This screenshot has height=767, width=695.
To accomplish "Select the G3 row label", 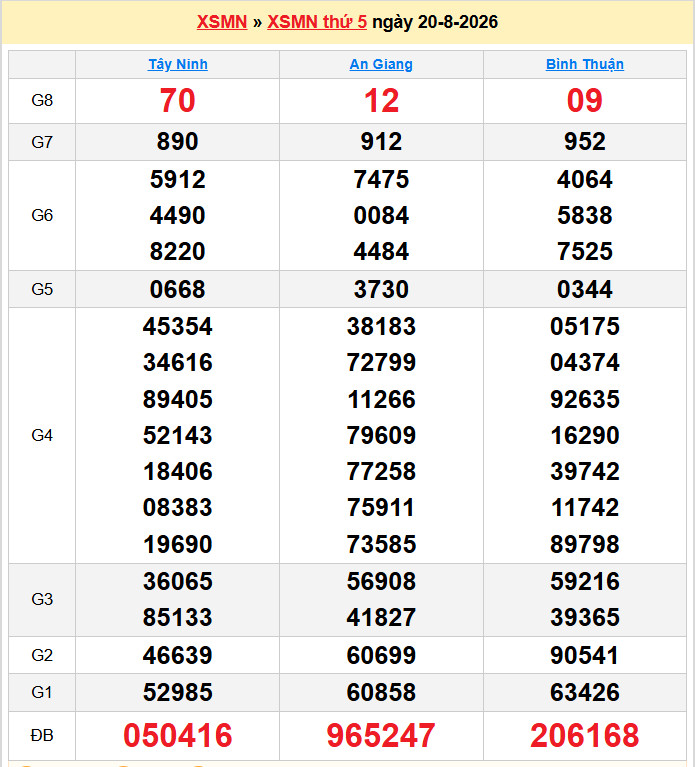I will [42, 599].
